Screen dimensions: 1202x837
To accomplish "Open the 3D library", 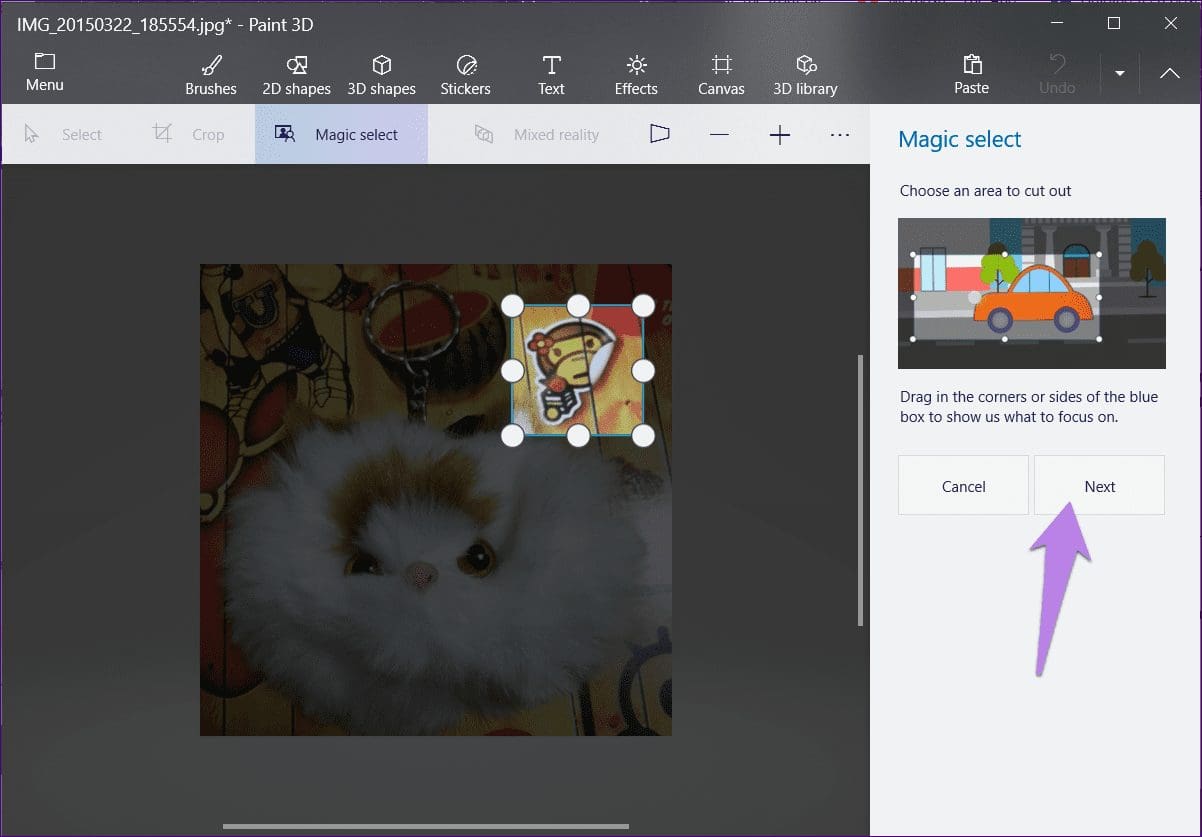I will click(805, 75).
